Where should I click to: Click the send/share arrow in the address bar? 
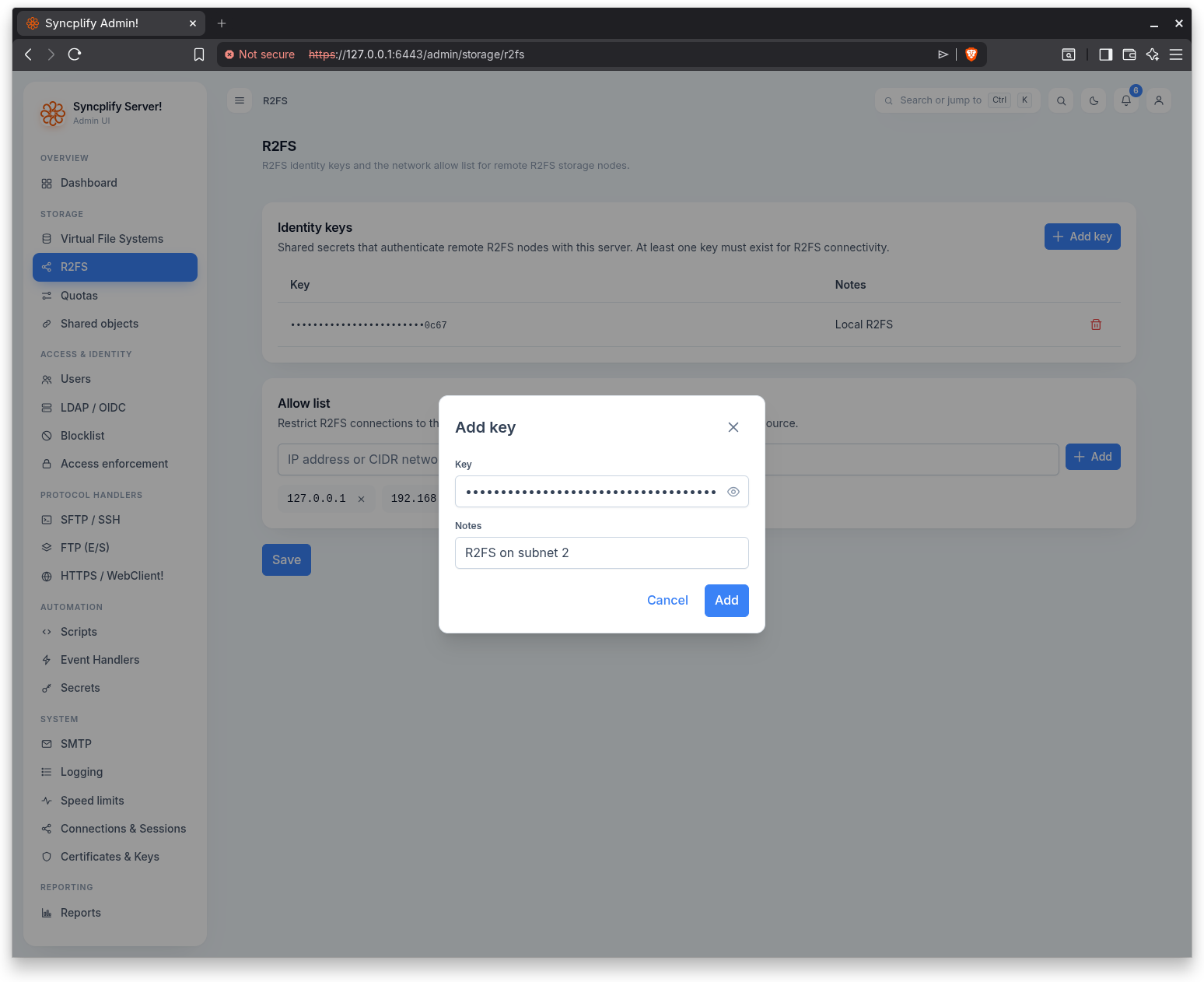point(943,54)
